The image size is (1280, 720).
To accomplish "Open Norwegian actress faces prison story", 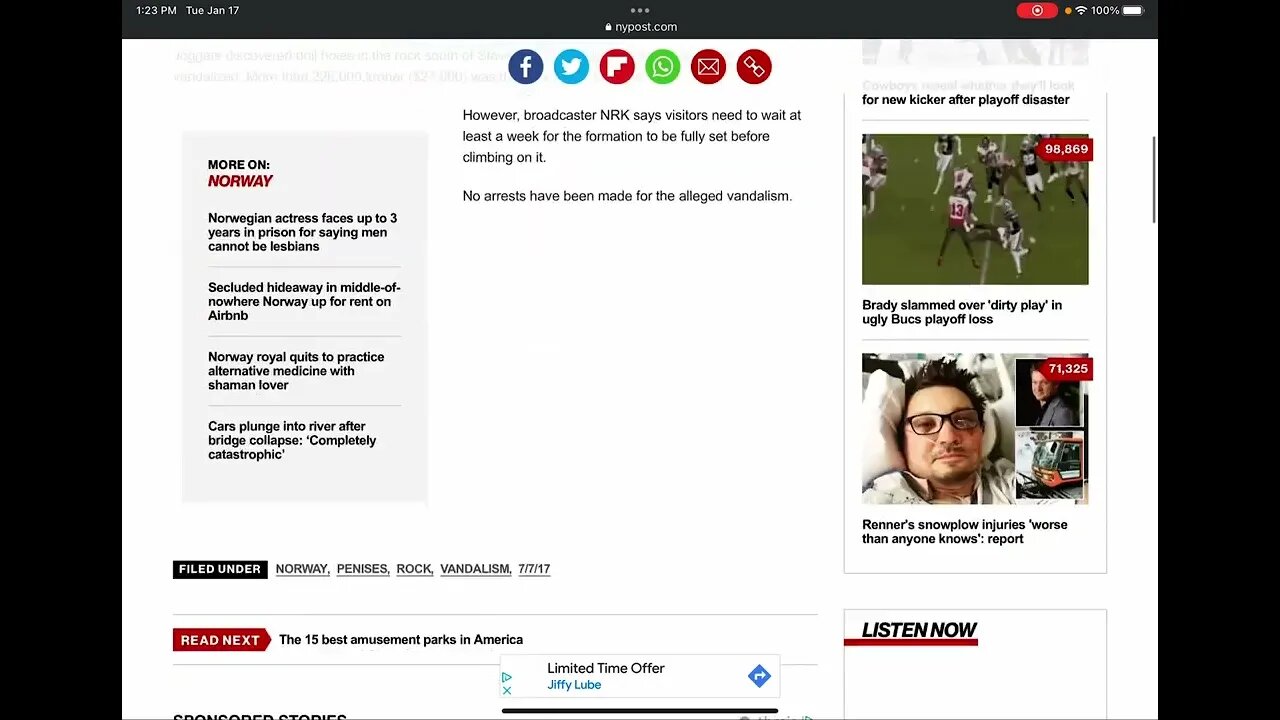I will pos(303,232).
